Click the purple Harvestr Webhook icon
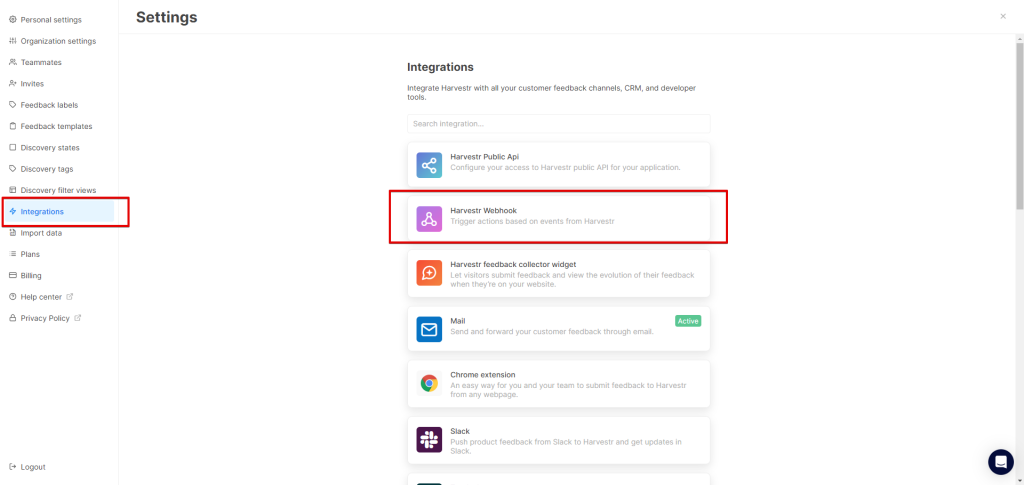1024x485 pixels. click(429, 219)
